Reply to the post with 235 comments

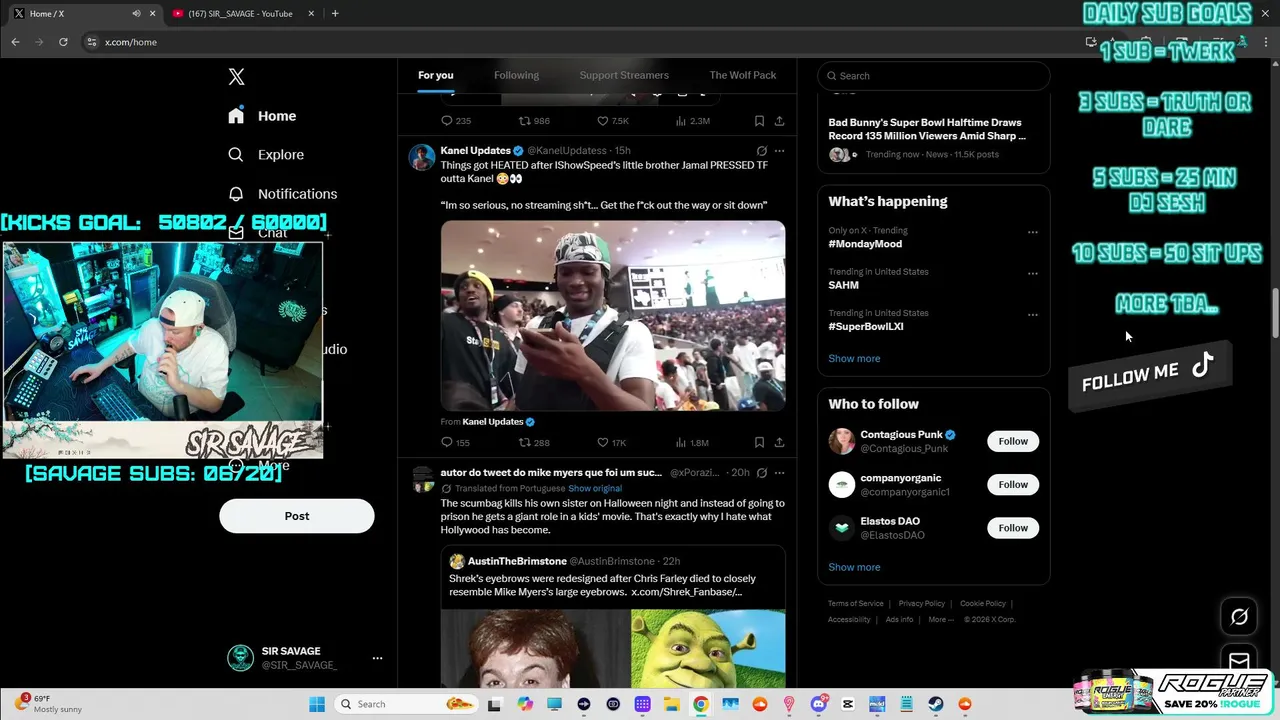tap(456, 121)
